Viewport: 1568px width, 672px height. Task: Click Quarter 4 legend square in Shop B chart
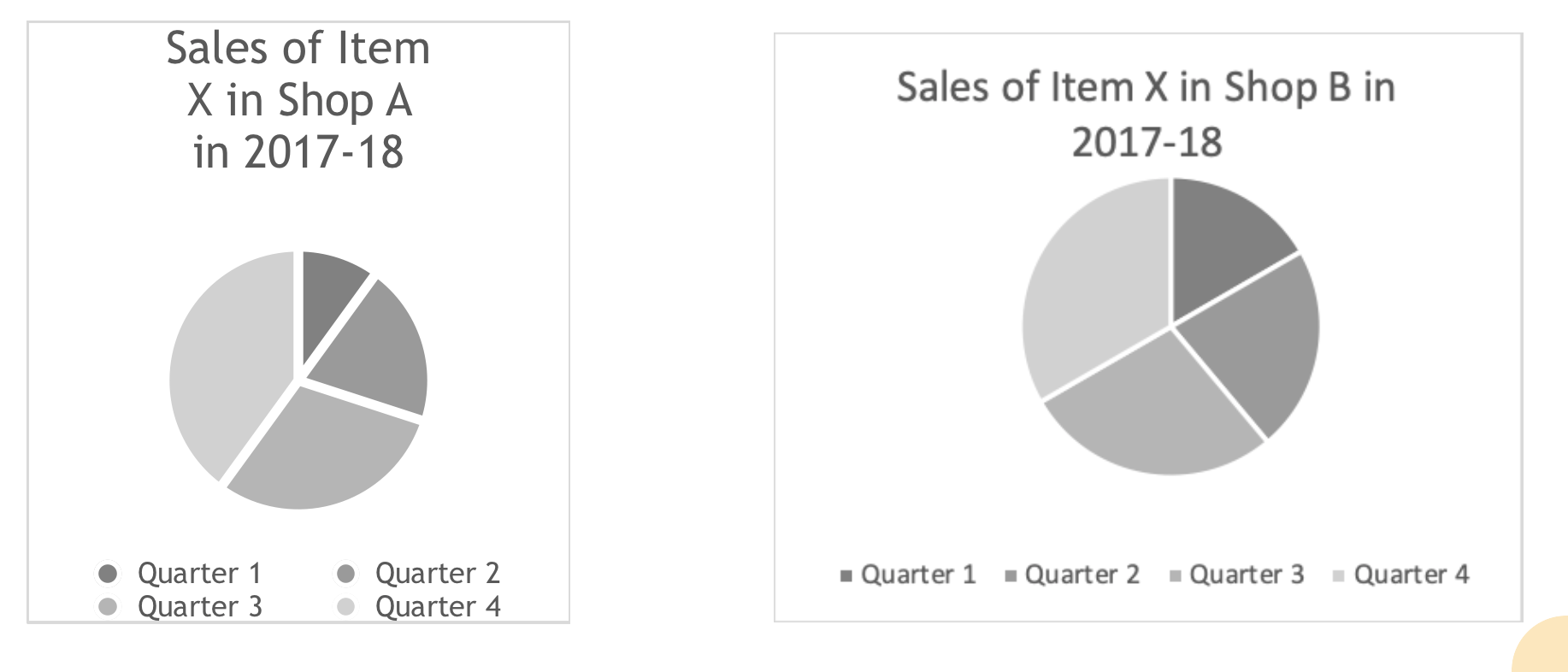1340,575
